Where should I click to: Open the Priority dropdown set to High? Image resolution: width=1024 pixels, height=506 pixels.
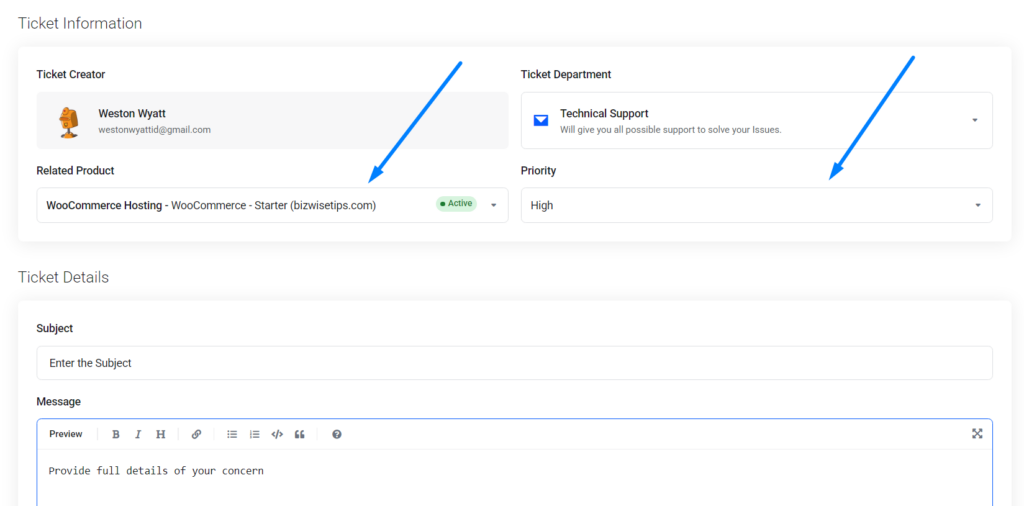coord(757,205)
